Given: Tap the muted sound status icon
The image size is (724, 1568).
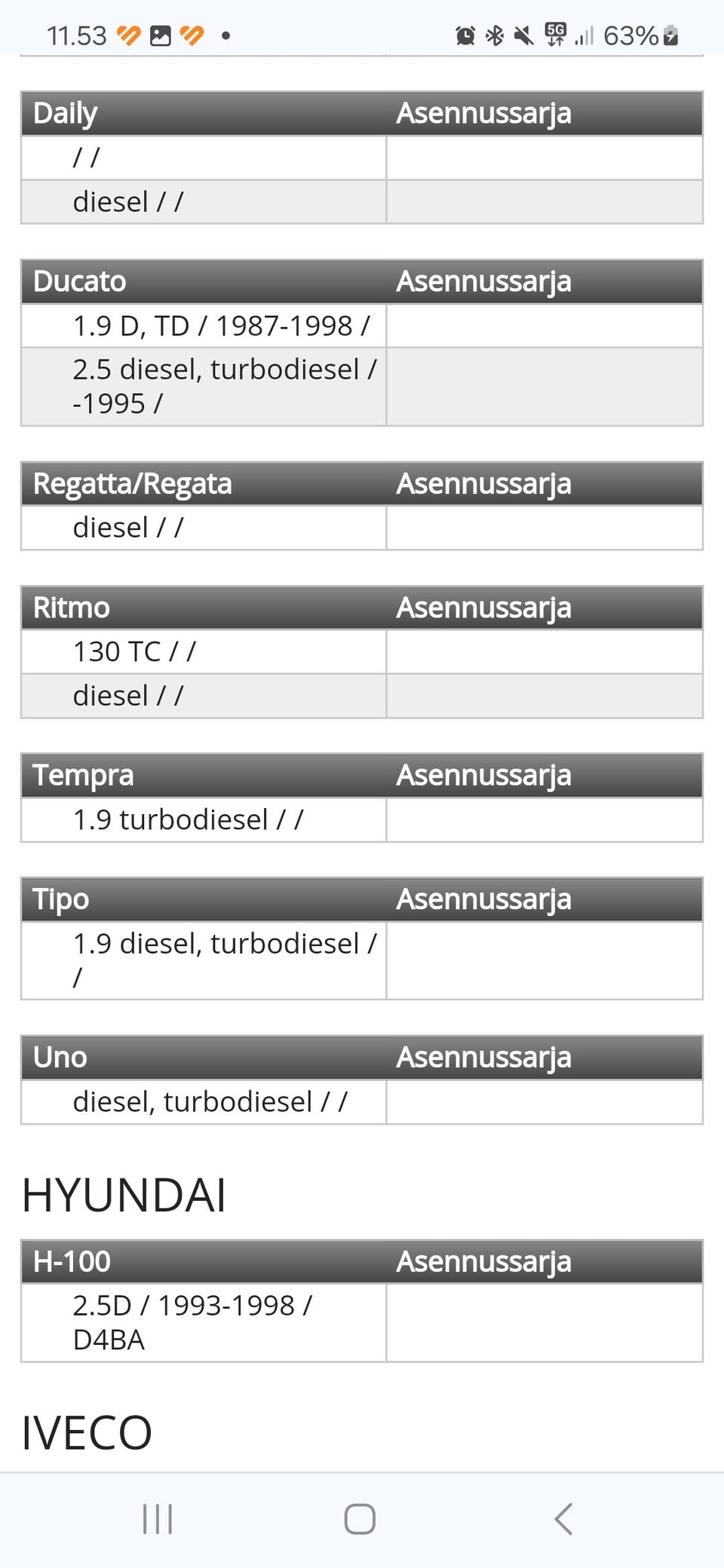Looking at the screenshot, I should [523, 35].
